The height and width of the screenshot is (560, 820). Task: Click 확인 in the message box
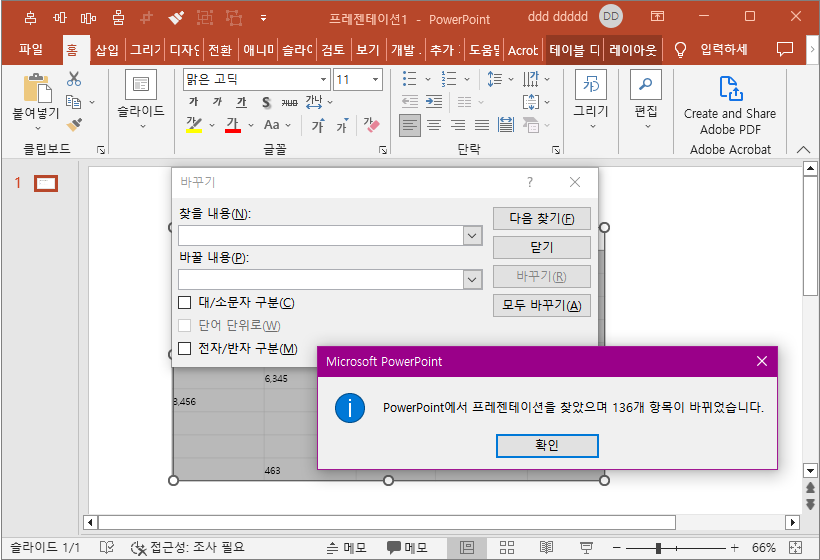point(547,445)
